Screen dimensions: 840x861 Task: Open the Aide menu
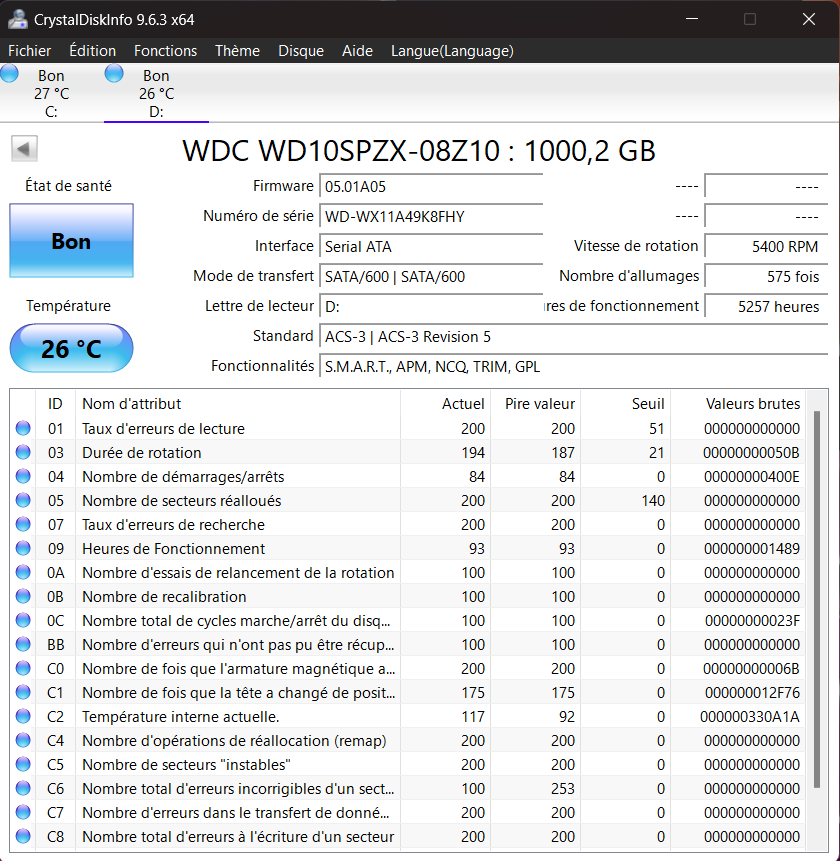coord(357,51)
